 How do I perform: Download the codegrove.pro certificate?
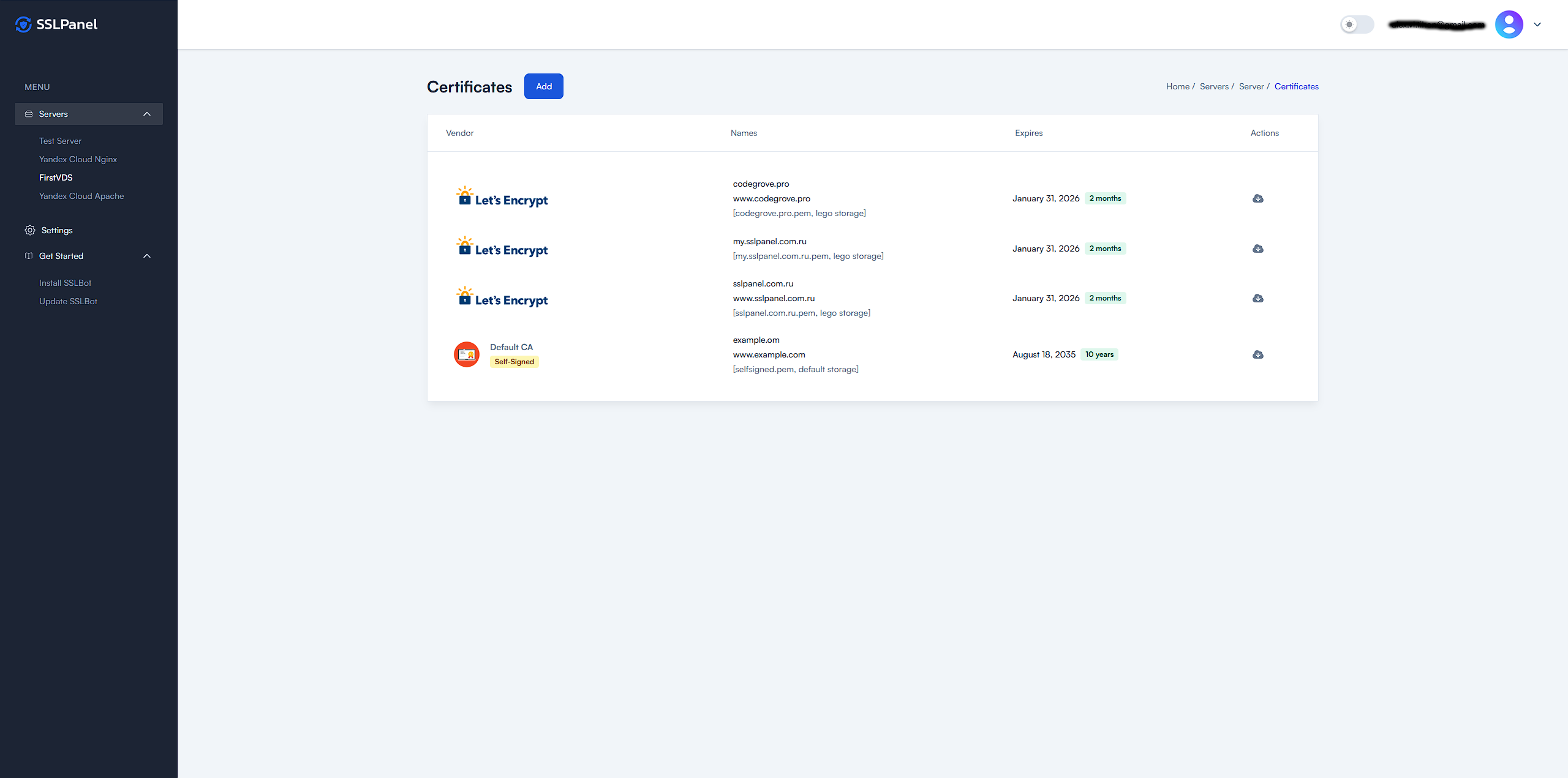[1257, 198]
